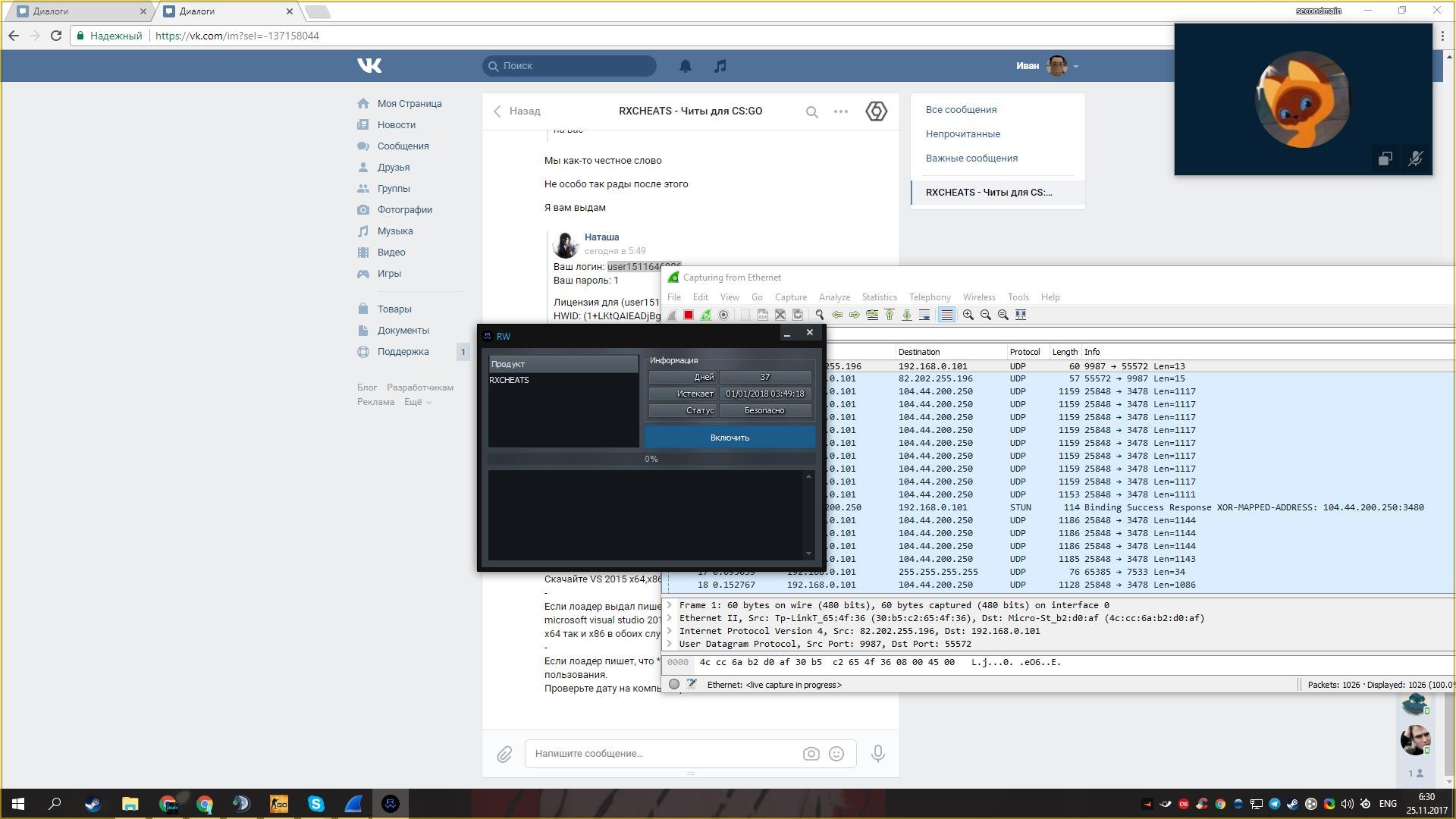Open Wireshark capture options gear icon
This screenshot has height=819, width=1456.
(x=723, y=315)
